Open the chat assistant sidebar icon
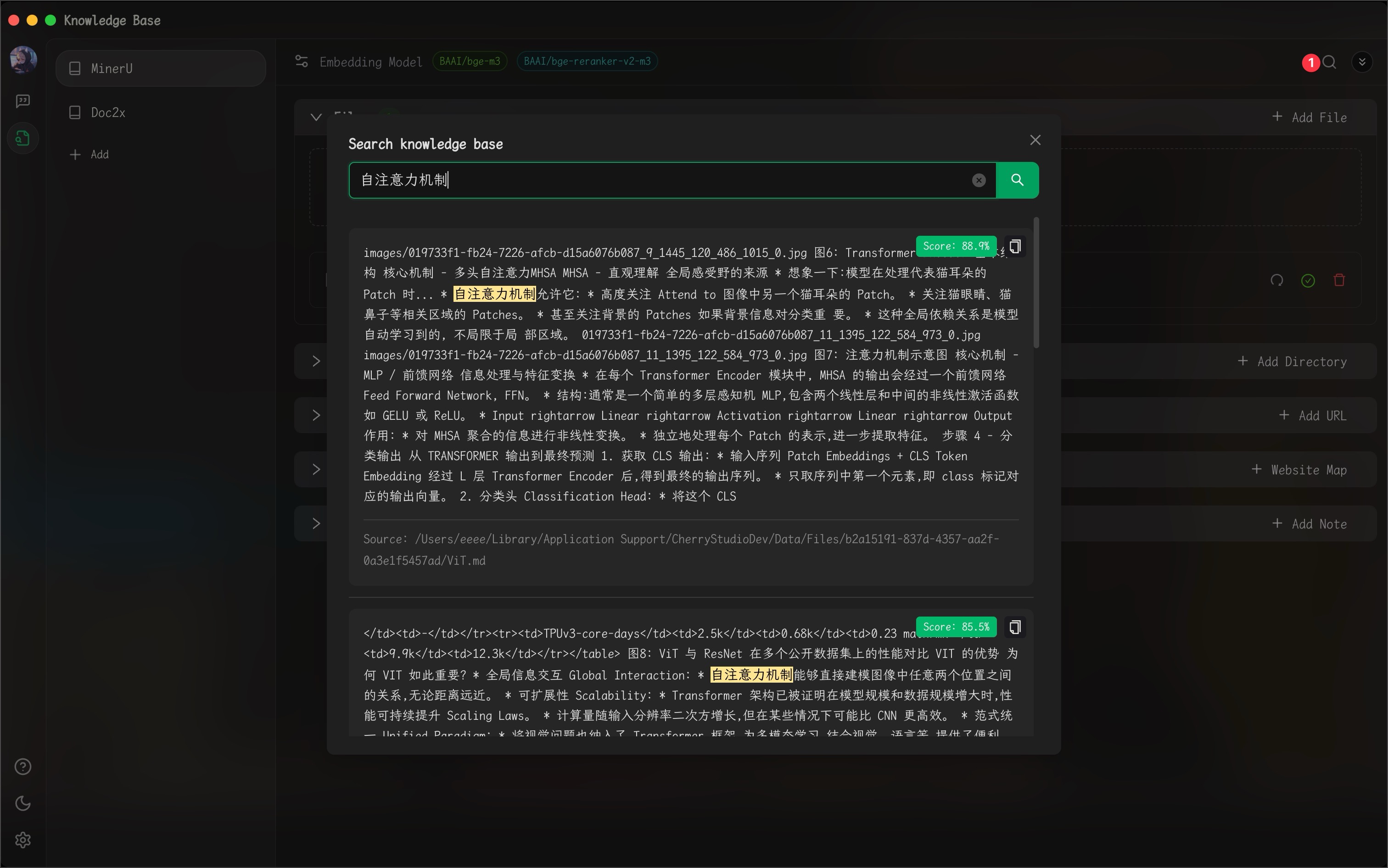The width and height of the screenshot is (1388, 868). (x=23, y=101)
